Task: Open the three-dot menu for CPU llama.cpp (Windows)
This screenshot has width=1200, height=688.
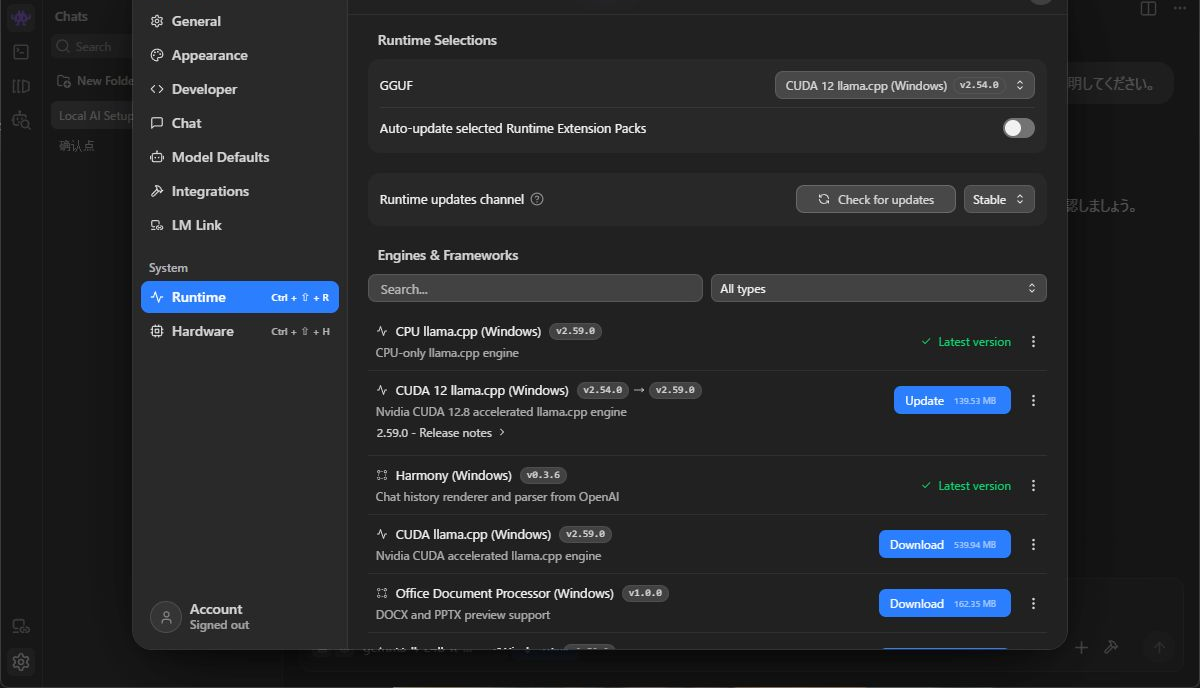Action: (x=1033, y=342)
